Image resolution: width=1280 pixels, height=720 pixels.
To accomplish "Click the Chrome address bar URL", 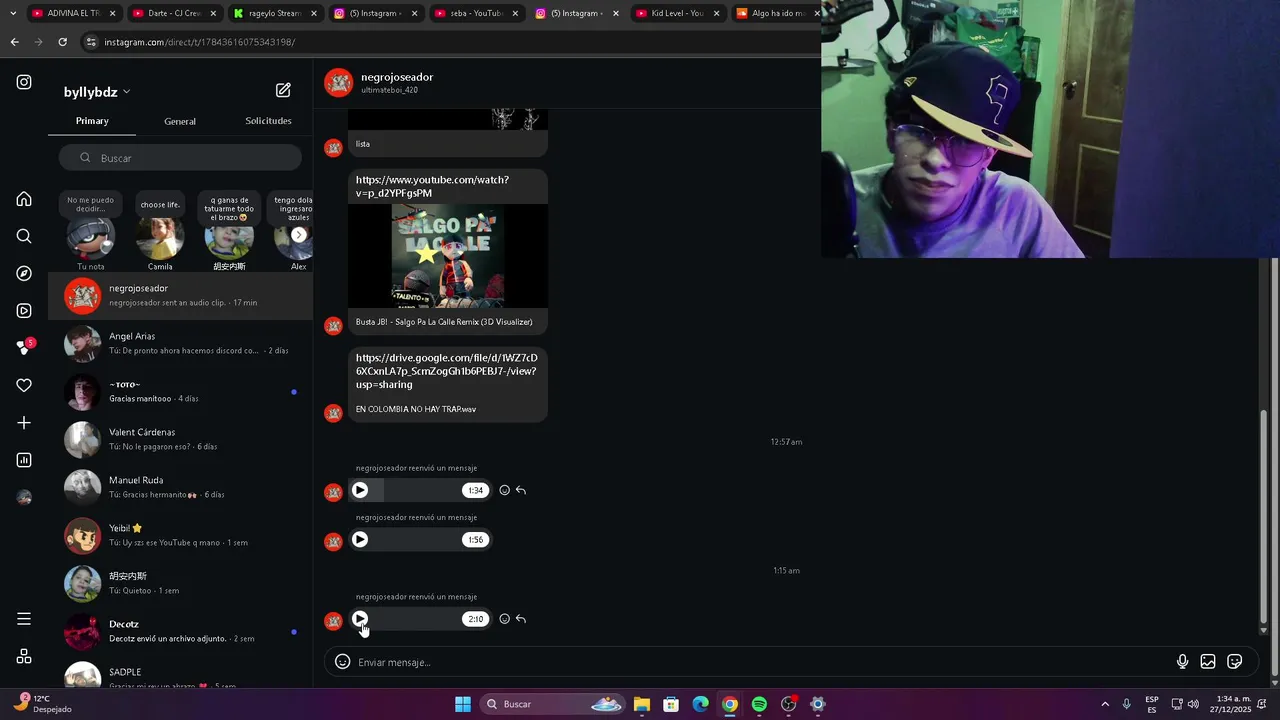I will coord(199,42).
